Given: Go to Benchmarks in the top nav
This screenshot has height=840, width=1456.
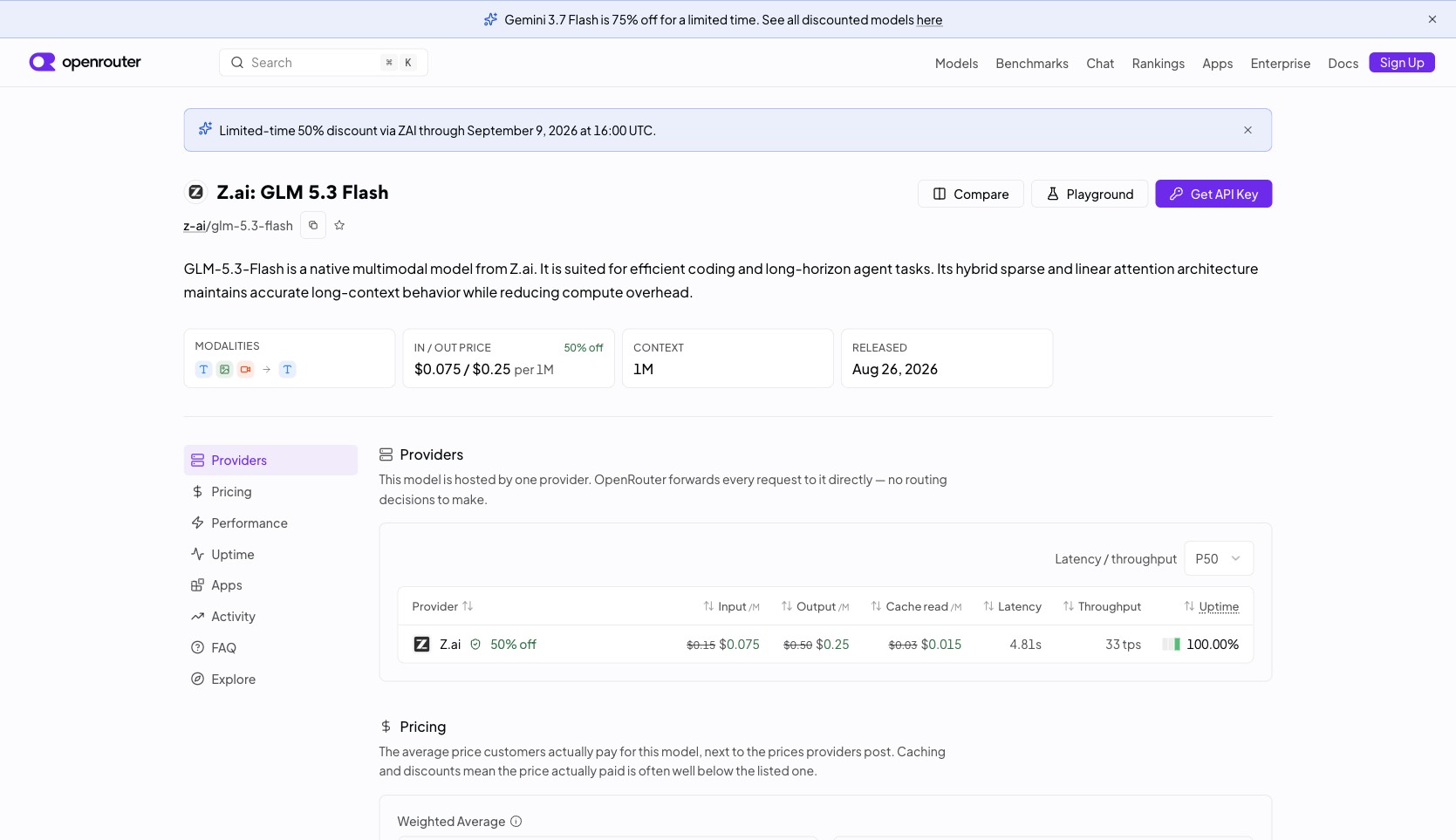Looking at the screenshot, I should [x=1032, y=64].
